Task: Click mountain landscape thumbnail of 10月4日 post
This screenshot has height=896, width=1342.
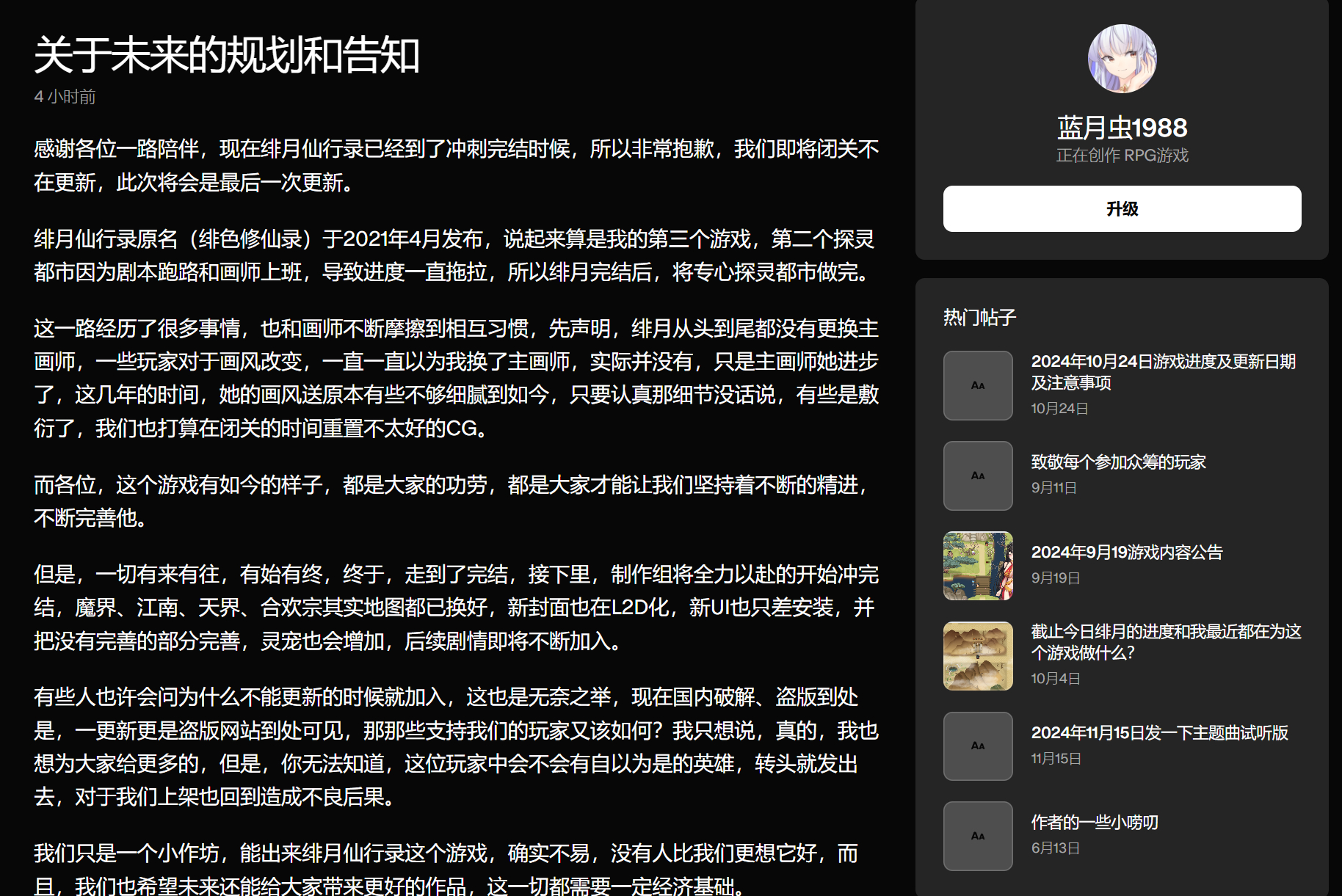Action: [978, 656]
